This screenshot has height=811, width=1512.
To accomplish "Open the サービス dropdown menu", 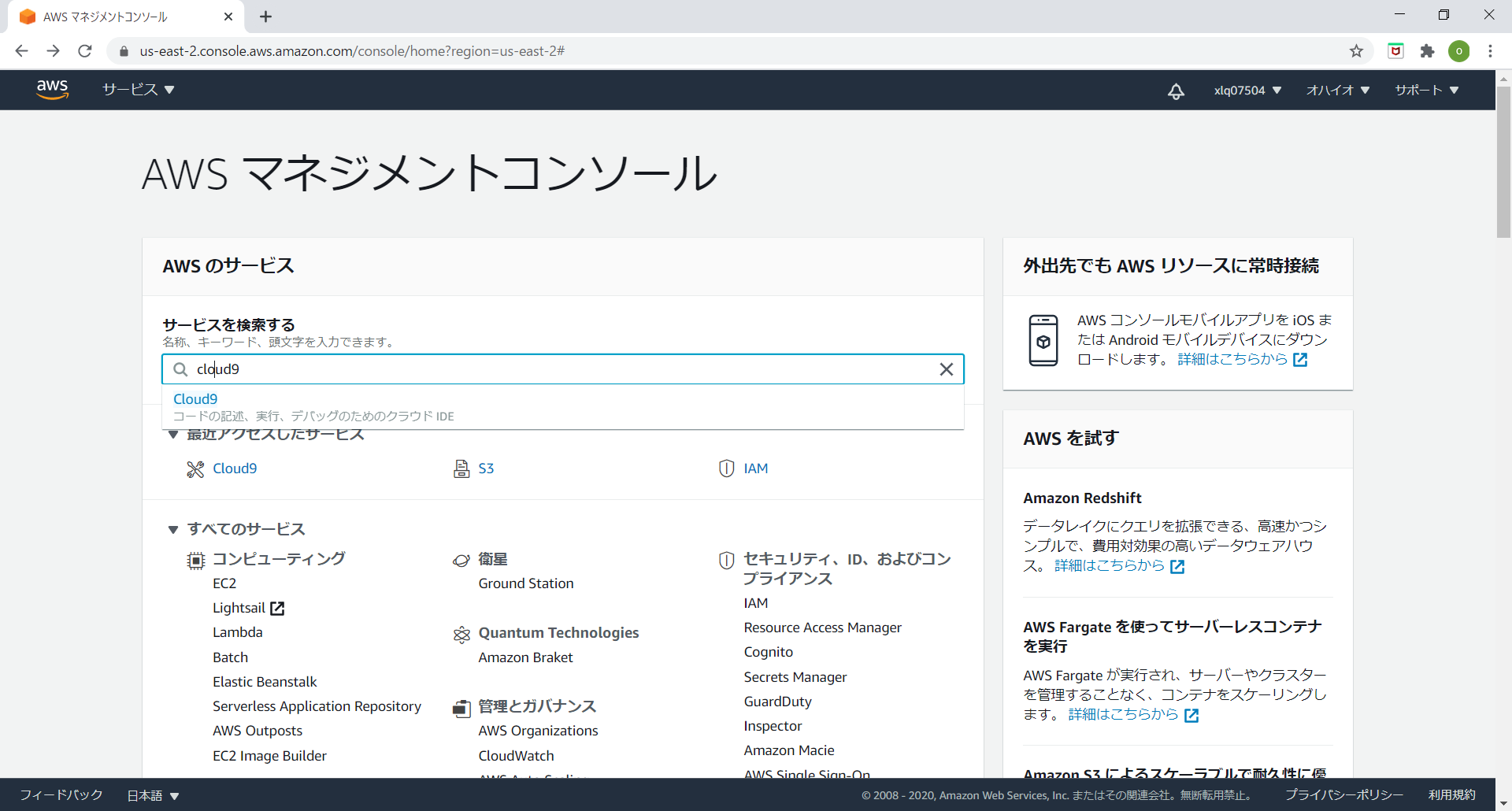I will (x=139, y=90).
